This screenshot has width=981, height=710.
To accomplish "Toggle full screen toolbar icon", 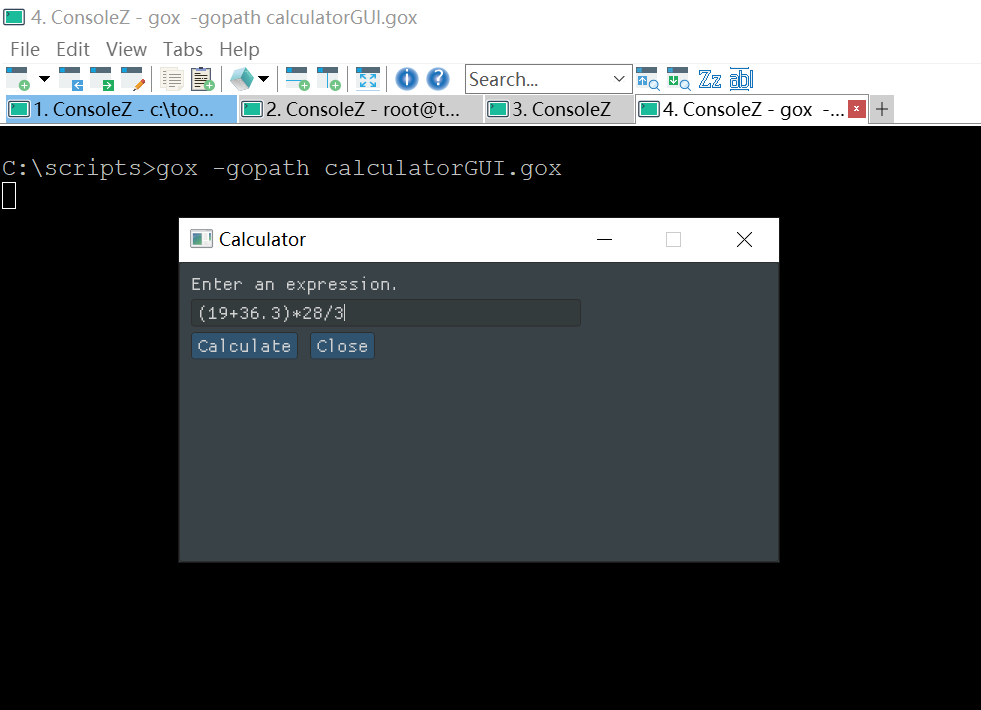I will [368, 79].
